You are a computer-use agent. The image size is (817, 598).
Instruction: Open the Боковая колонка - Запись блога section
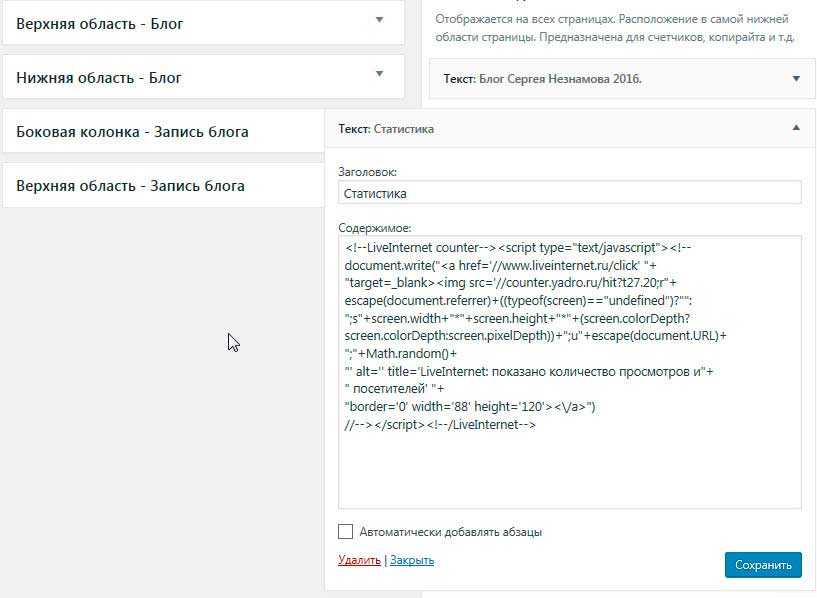(132, 131)
